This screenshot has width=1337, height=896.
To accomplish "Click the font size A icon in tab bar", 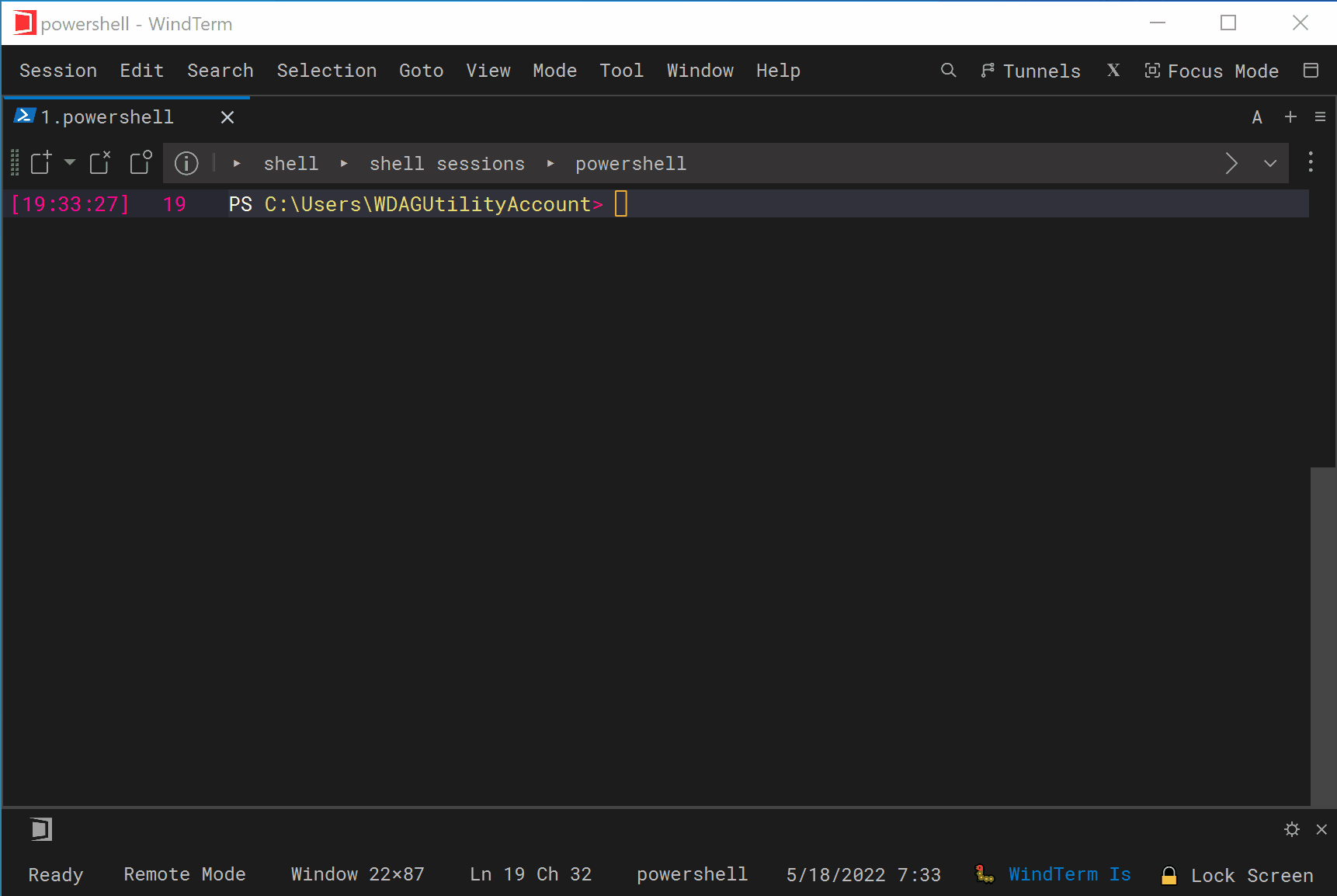I will pyautogui.click(x=1257, y=117).
